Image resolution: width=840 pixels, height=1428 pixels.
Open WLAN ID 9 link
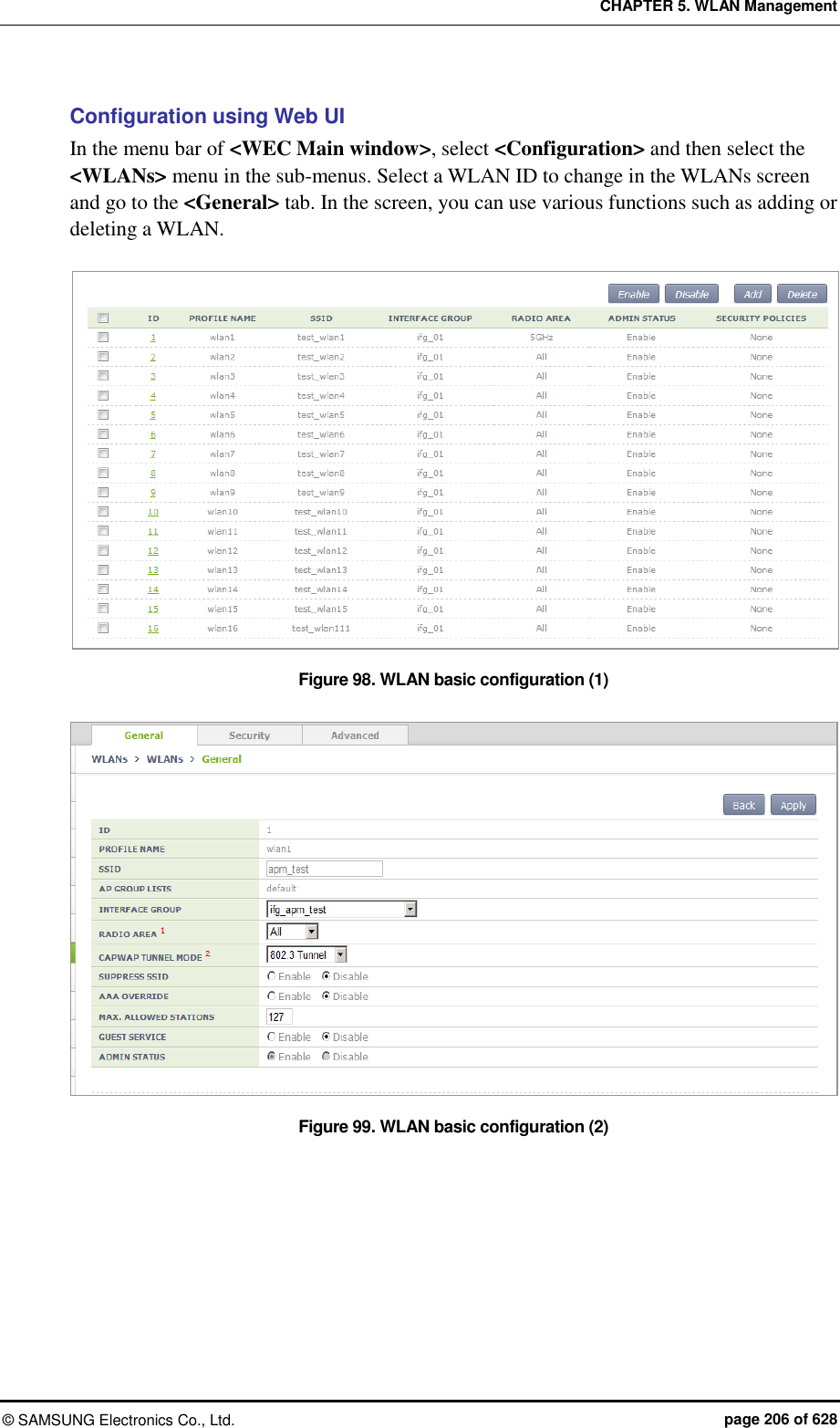153,493
